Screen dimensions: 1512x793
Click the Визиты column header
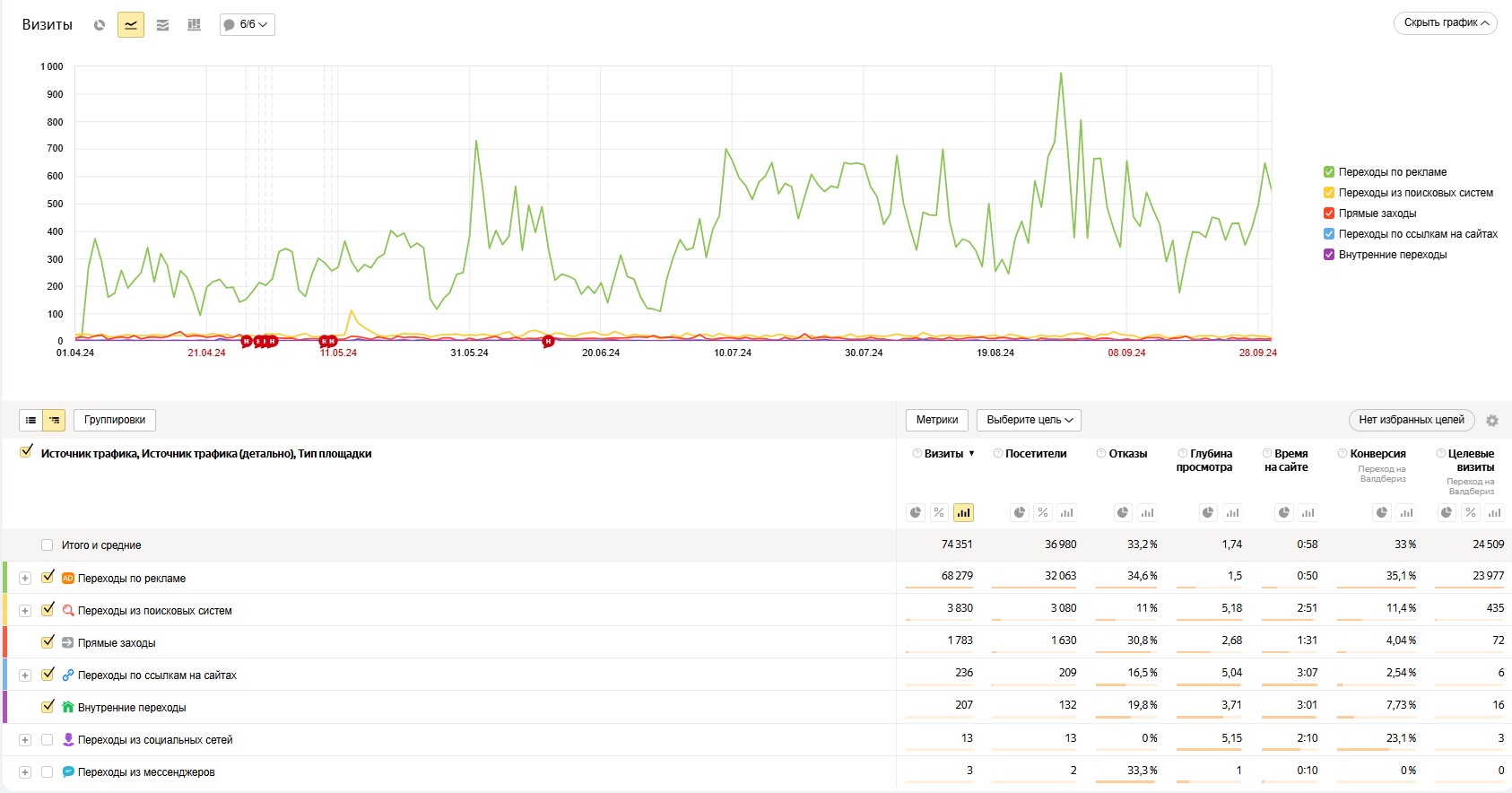(943, 454)
